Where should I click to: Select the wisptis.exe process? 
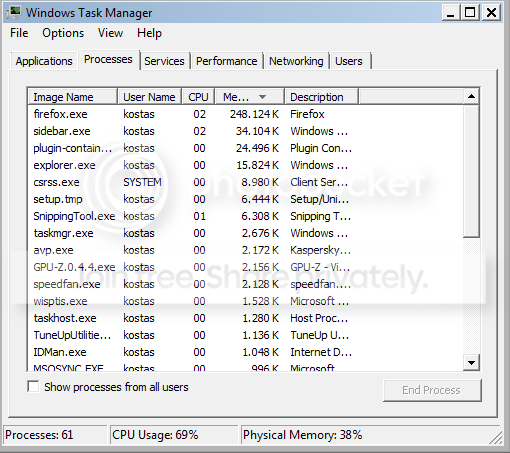[246, 301]
